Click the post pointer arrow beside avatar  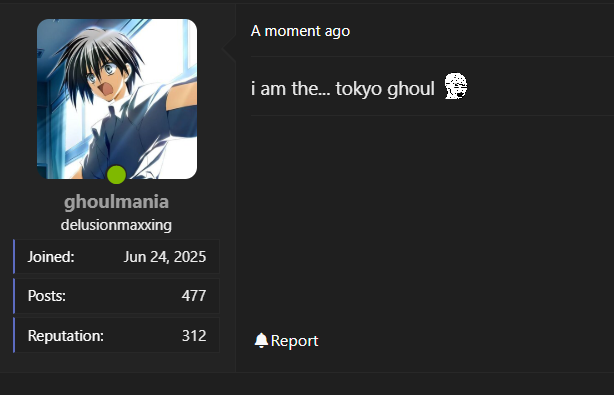click(229, 49)
